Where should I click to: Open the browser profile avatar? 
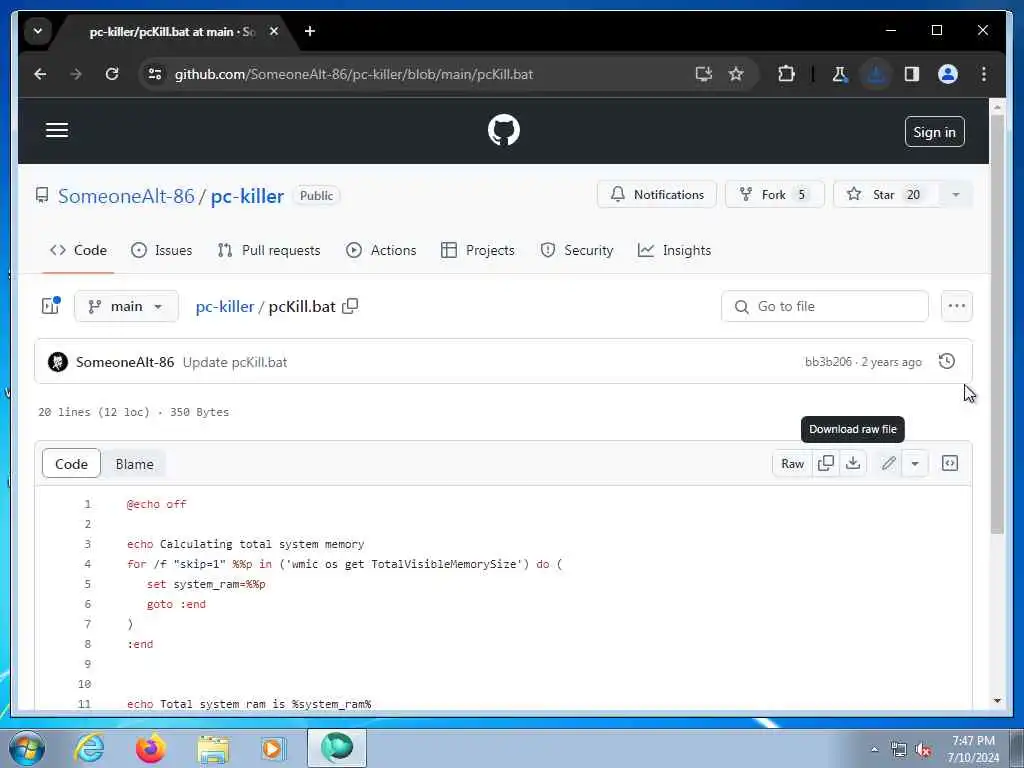(x=948, y=74)
